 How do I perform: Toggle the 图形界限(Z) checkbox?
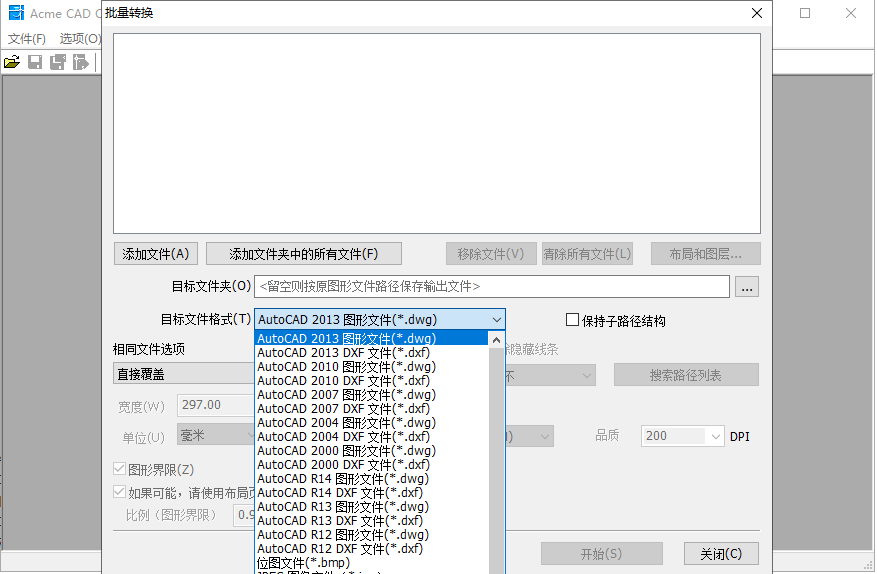(120, 469)
